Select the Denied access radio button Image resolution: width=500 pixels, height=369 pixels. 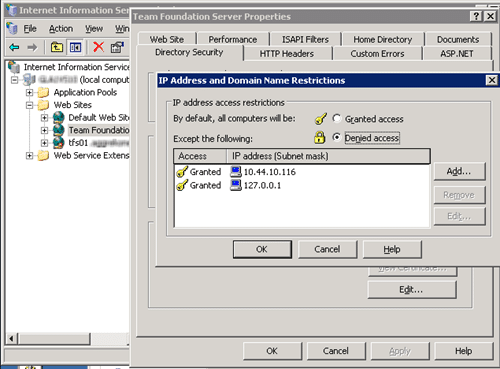point(337,137)
